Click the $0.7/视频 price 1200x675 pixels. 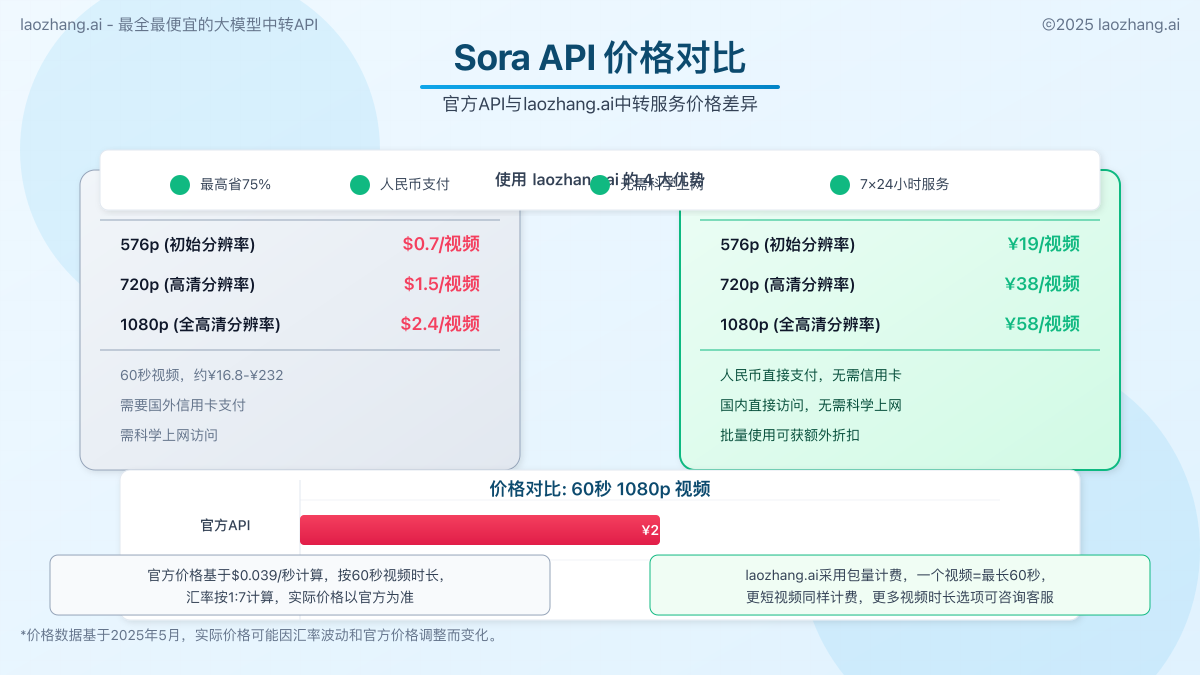tap(441, 244)
